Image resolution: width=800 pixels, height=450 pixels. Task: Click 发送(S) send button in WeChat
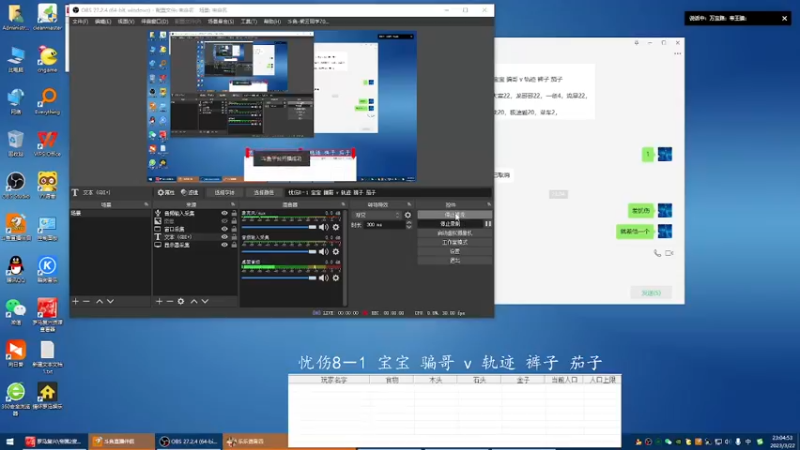coord(651,293)
